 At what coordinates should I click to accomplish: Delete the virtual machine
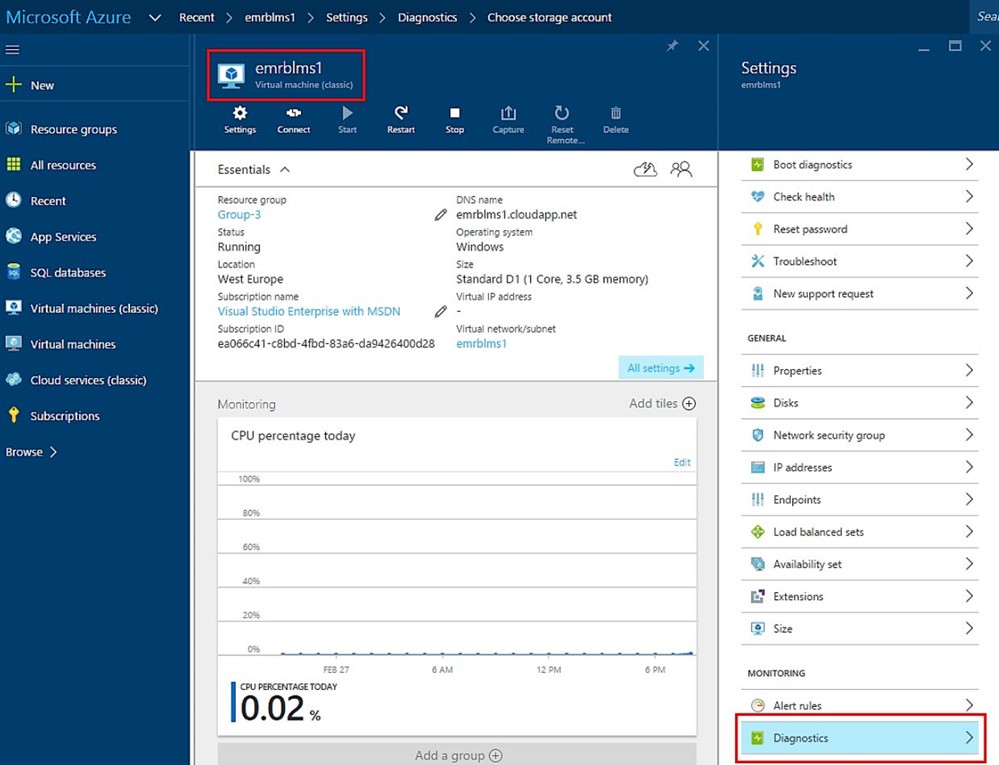(615, 120)
